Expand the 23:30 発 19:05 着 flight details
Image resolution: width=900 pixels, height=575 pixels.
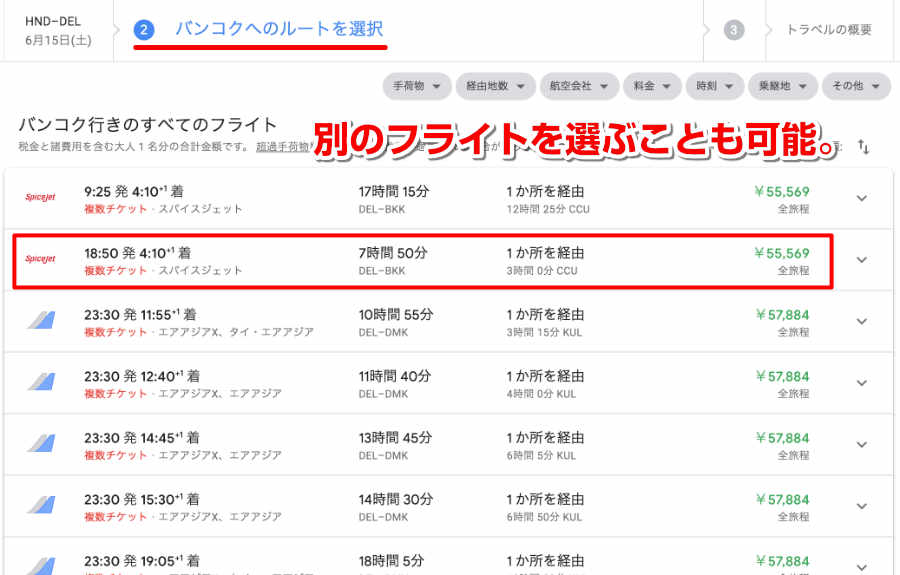coord(862,566)
